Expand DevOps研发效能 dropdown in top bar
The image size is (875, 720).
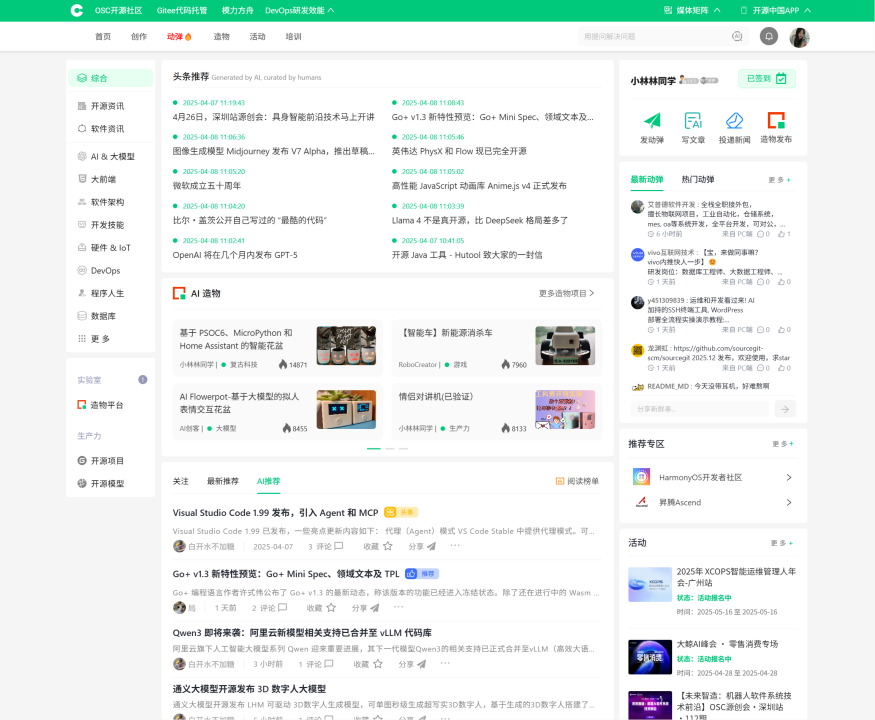point(300,10)
